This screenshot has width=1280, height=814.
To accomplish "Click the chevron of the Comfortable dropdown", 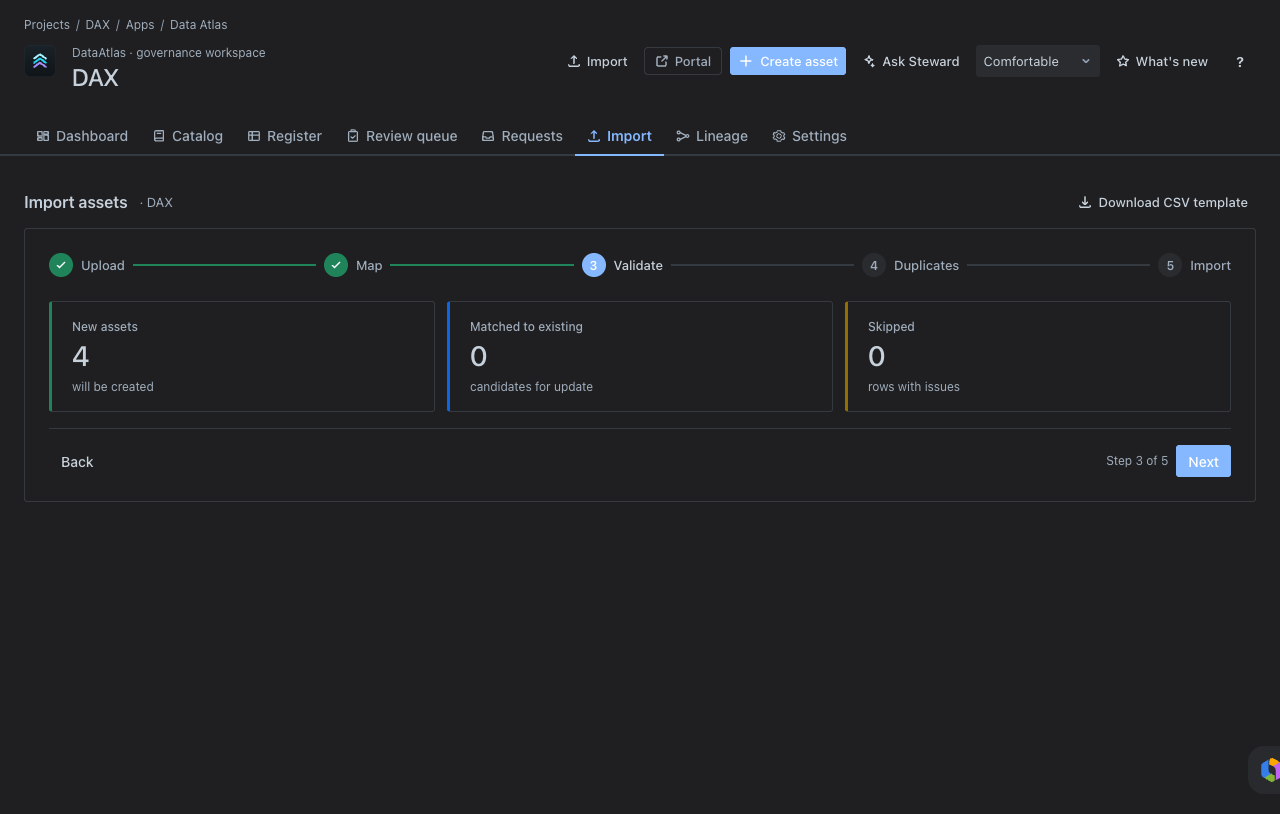I will [x=1086, y=61].
